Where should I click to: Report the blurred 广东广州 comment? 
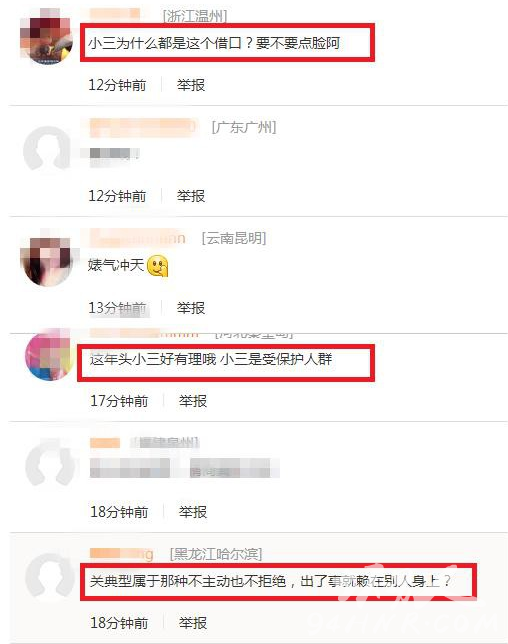[191, 196]
